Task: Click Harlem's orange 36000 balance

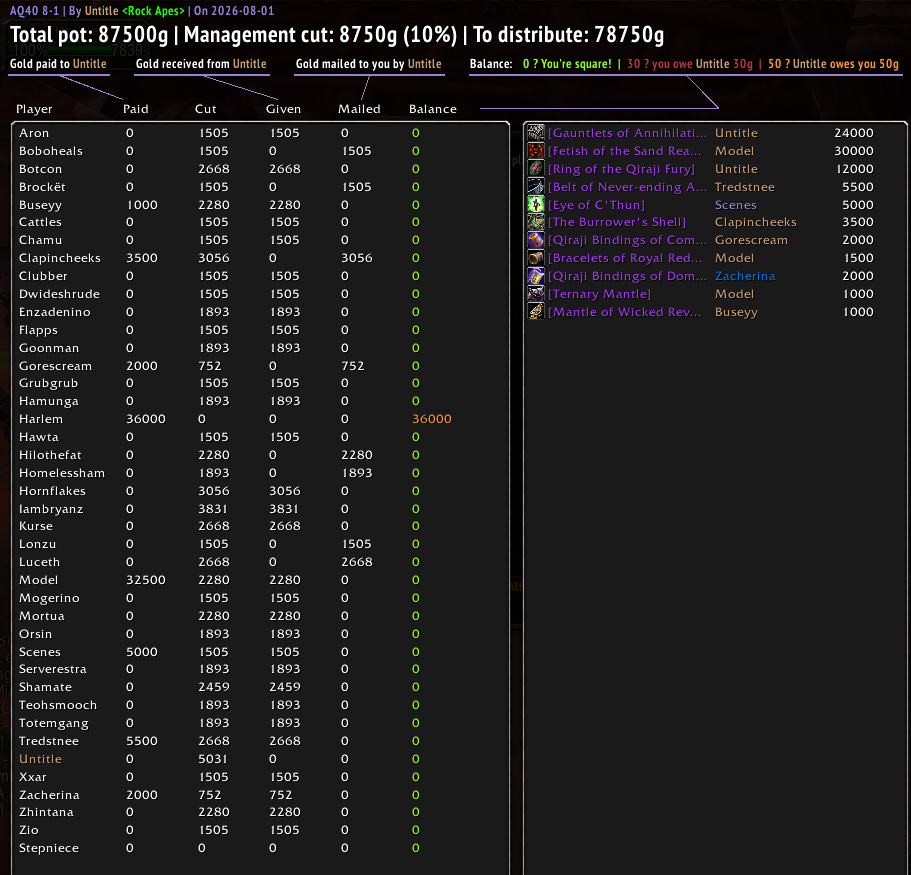Action: coord(432,419)
